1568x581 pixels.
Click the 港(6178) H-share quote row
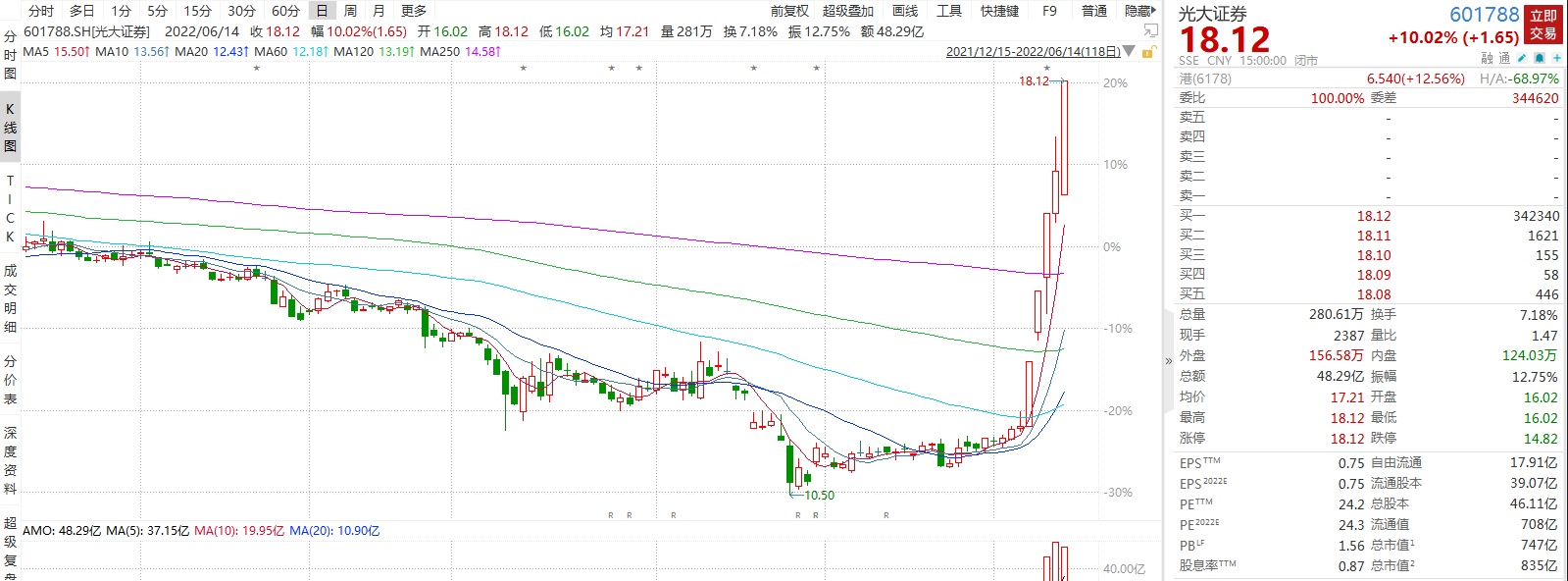(x=1368, y=79)
